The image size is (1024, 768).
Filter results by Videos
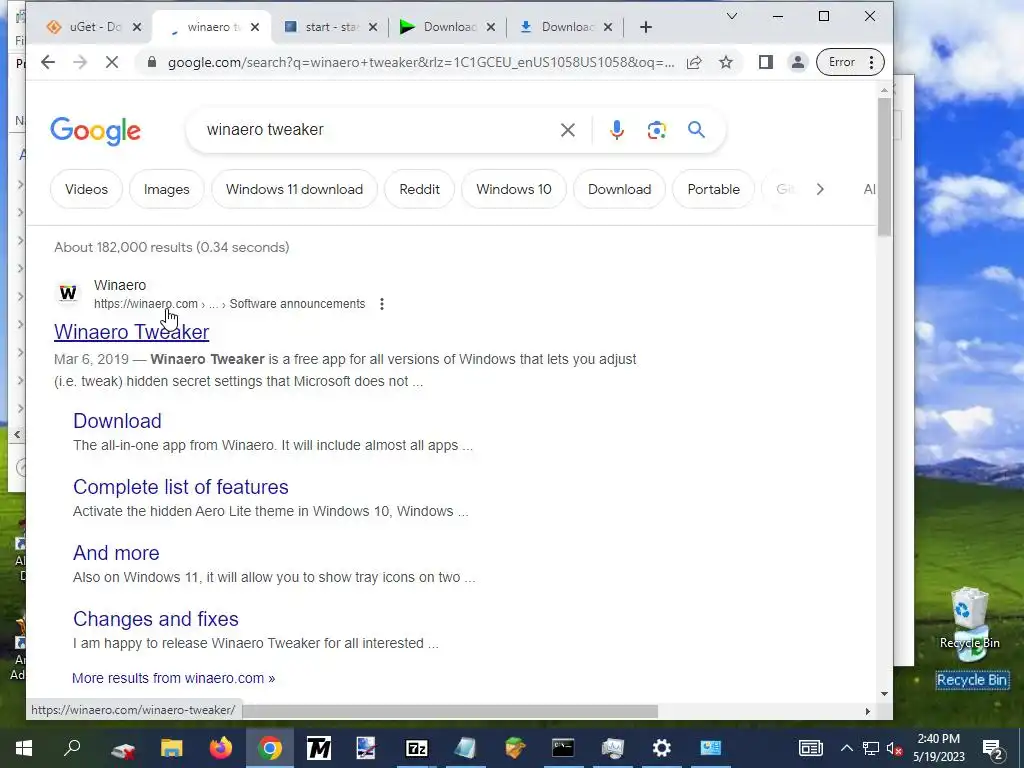(x=86, y=189)
